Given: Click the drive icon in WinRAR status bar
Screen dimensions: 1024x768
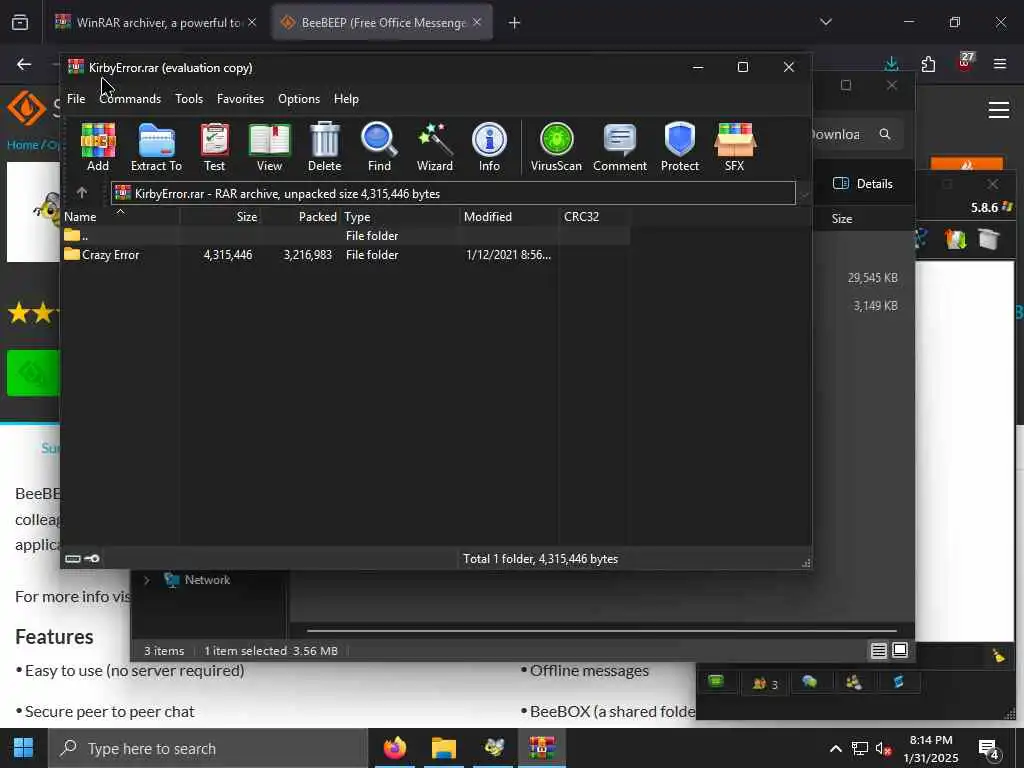Looking at the screenshot, I should point(73,558).
